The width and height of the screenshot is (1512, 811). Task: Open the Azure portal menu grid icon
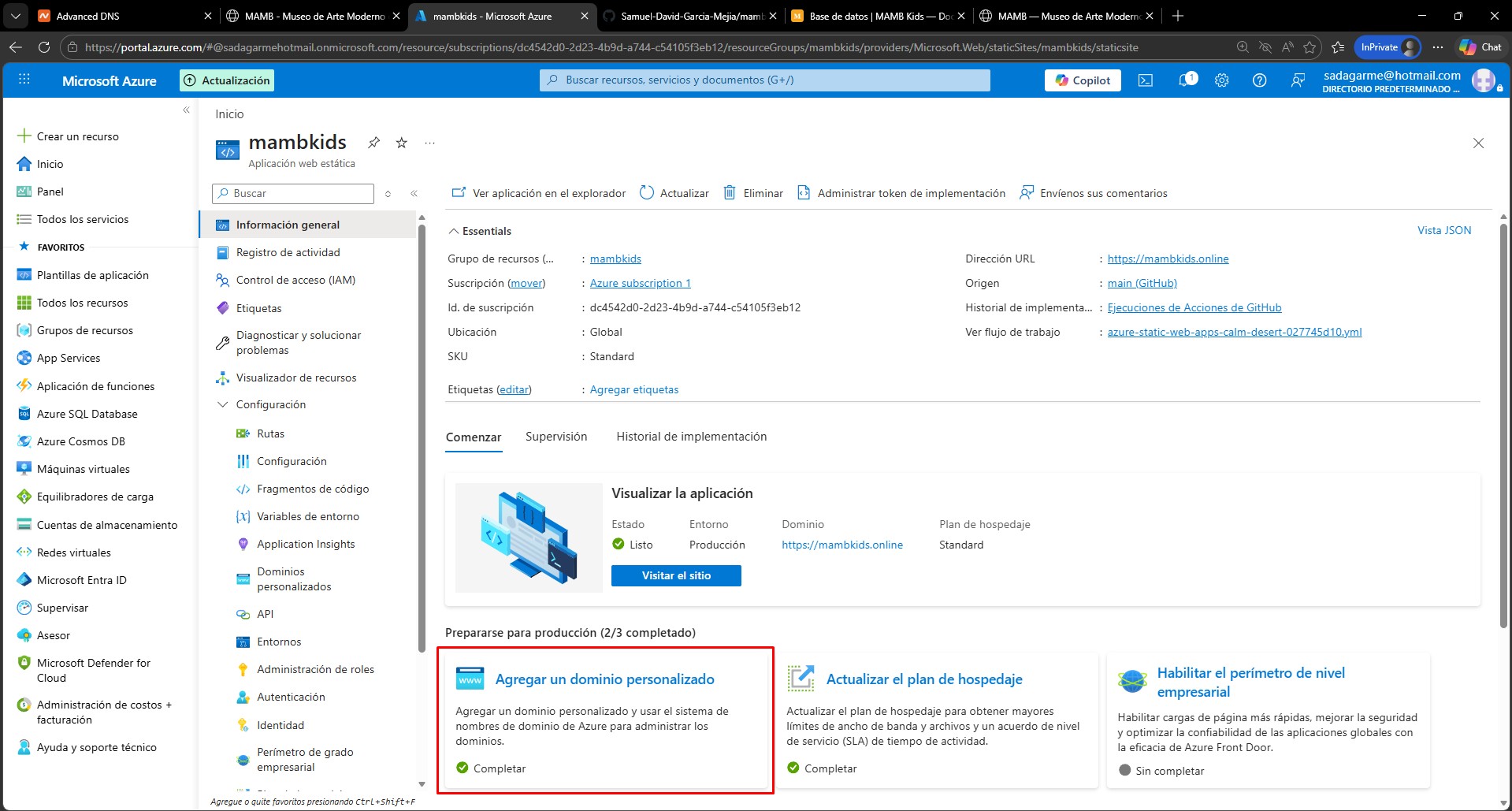[x=24, y=80]
